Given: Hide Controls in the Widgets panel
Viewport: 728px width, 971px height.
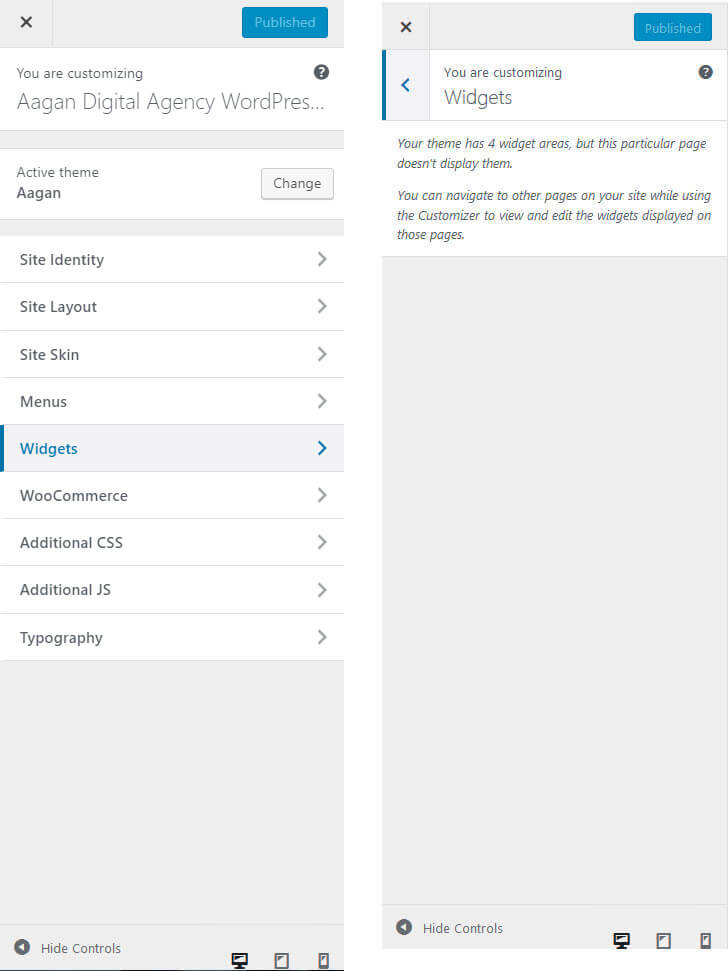Looking at the screenshot, I should click(x=449, y=928).
